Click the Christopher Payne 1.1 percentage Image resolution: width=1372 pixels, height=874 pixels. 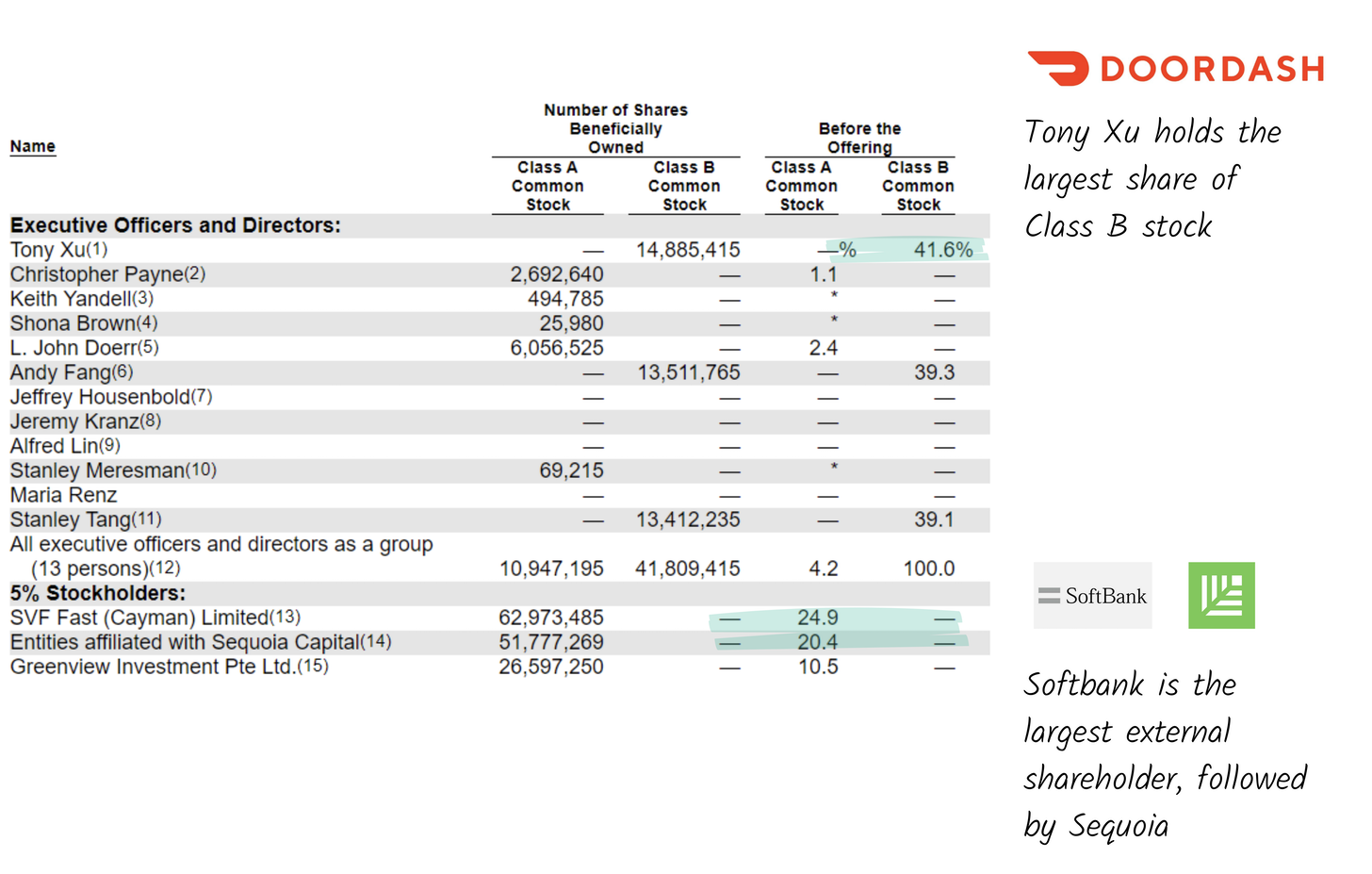pyautogui.click(x=824, y=274)
